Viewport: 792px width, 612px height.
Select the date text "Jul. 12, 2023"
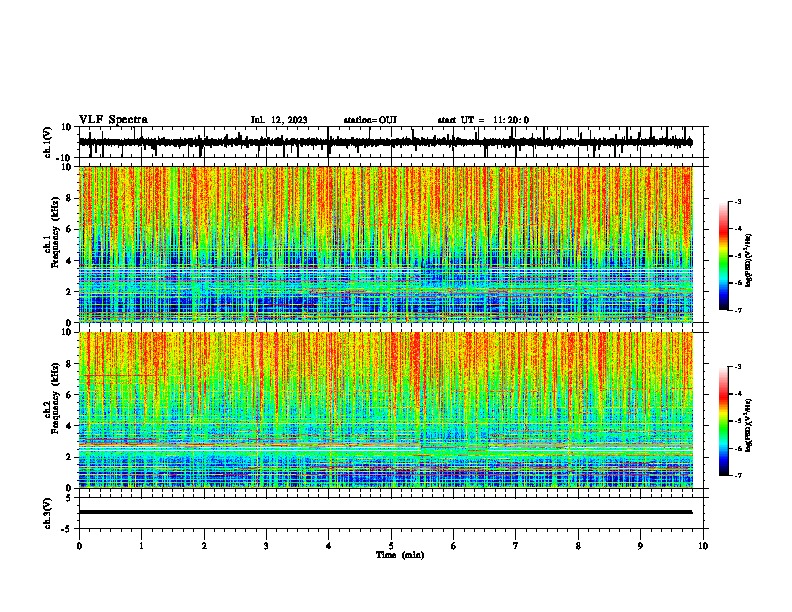[x=279, y=120]
